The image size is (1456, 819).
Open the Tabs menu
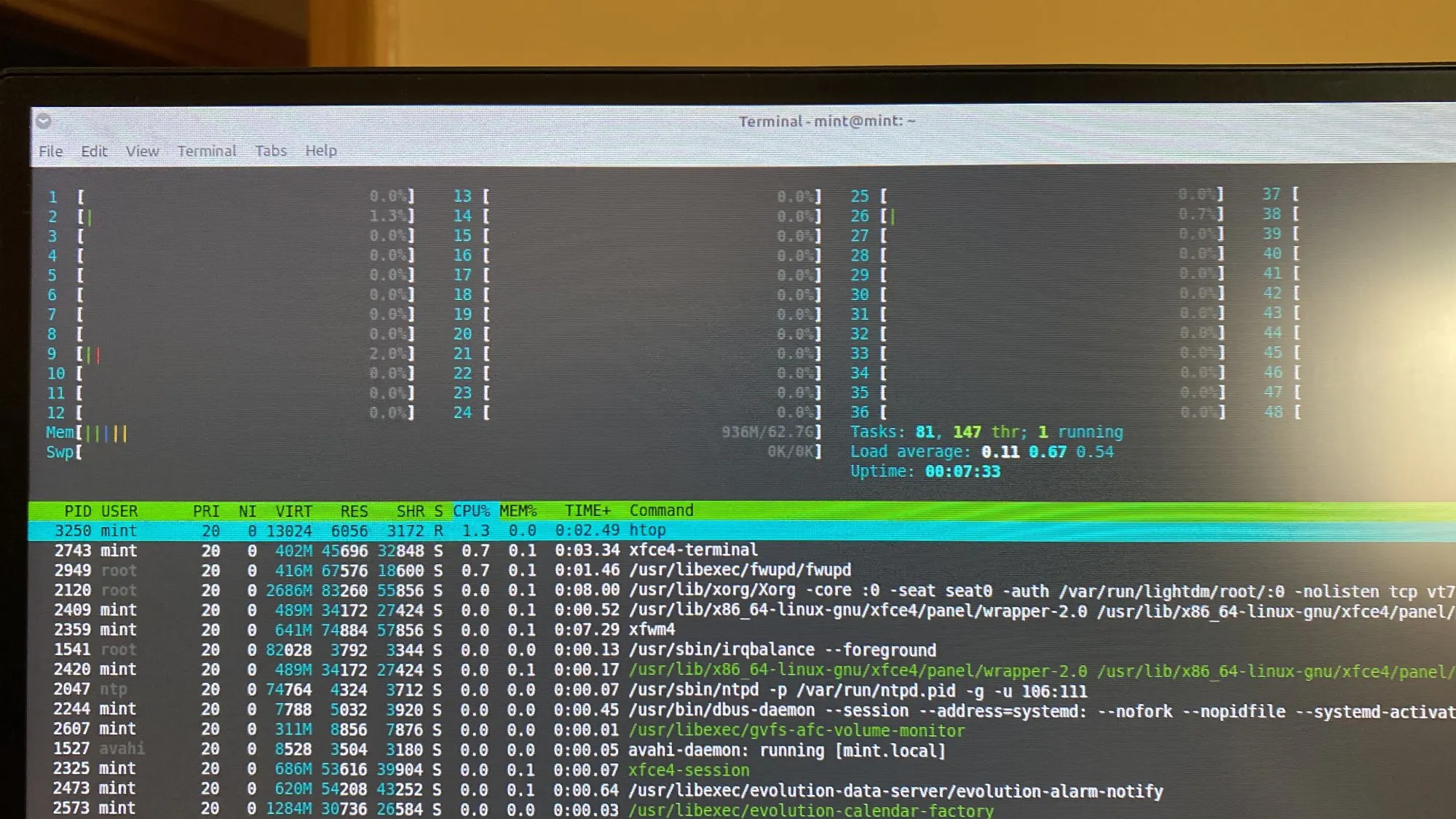(x=270, y=151)
